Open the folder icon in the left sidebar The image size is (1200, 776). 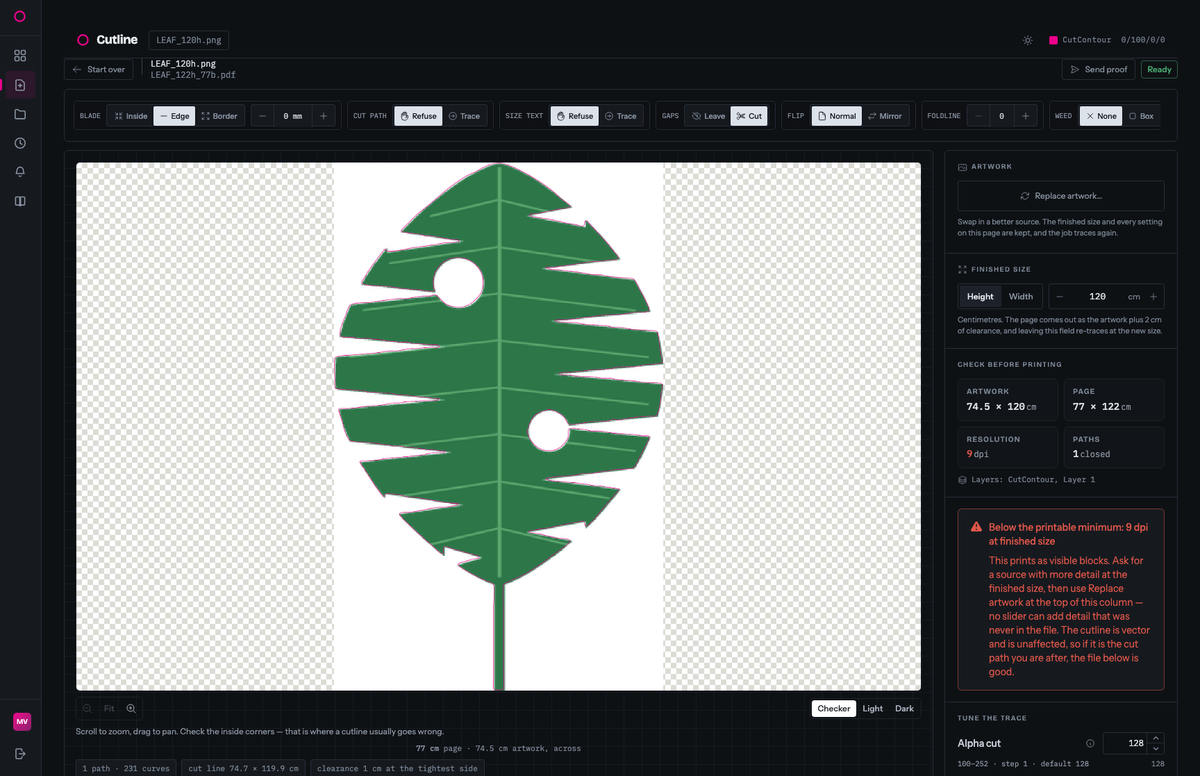coord(20,114)
